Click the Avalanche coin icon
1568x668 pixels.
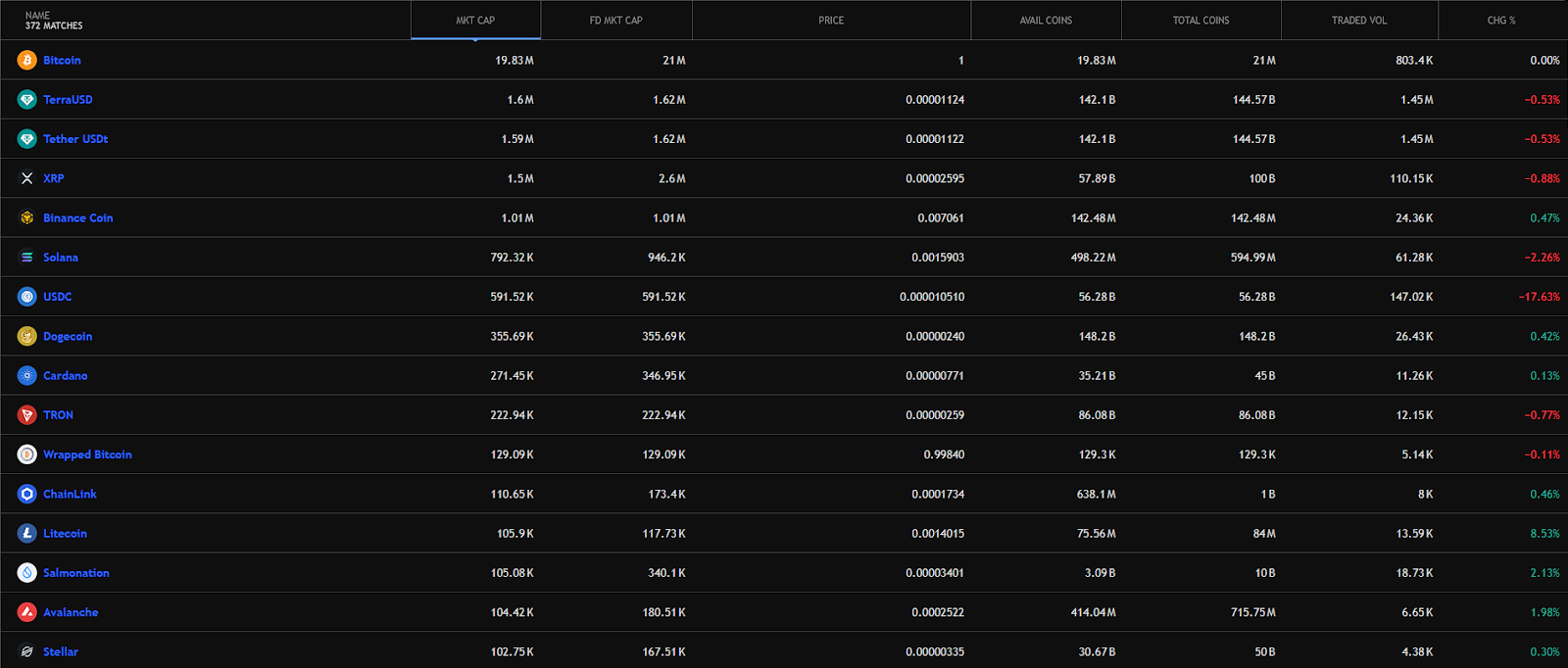click(x=27, y=612)
